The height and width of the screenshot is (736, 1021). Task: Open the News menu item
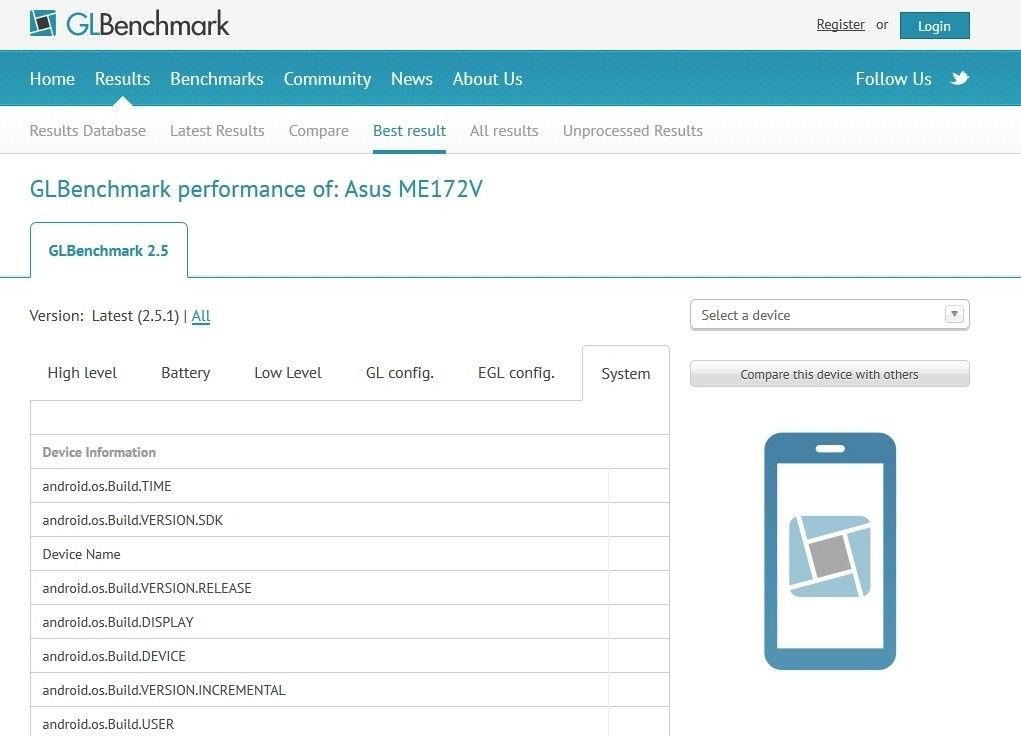coord(412,79)
